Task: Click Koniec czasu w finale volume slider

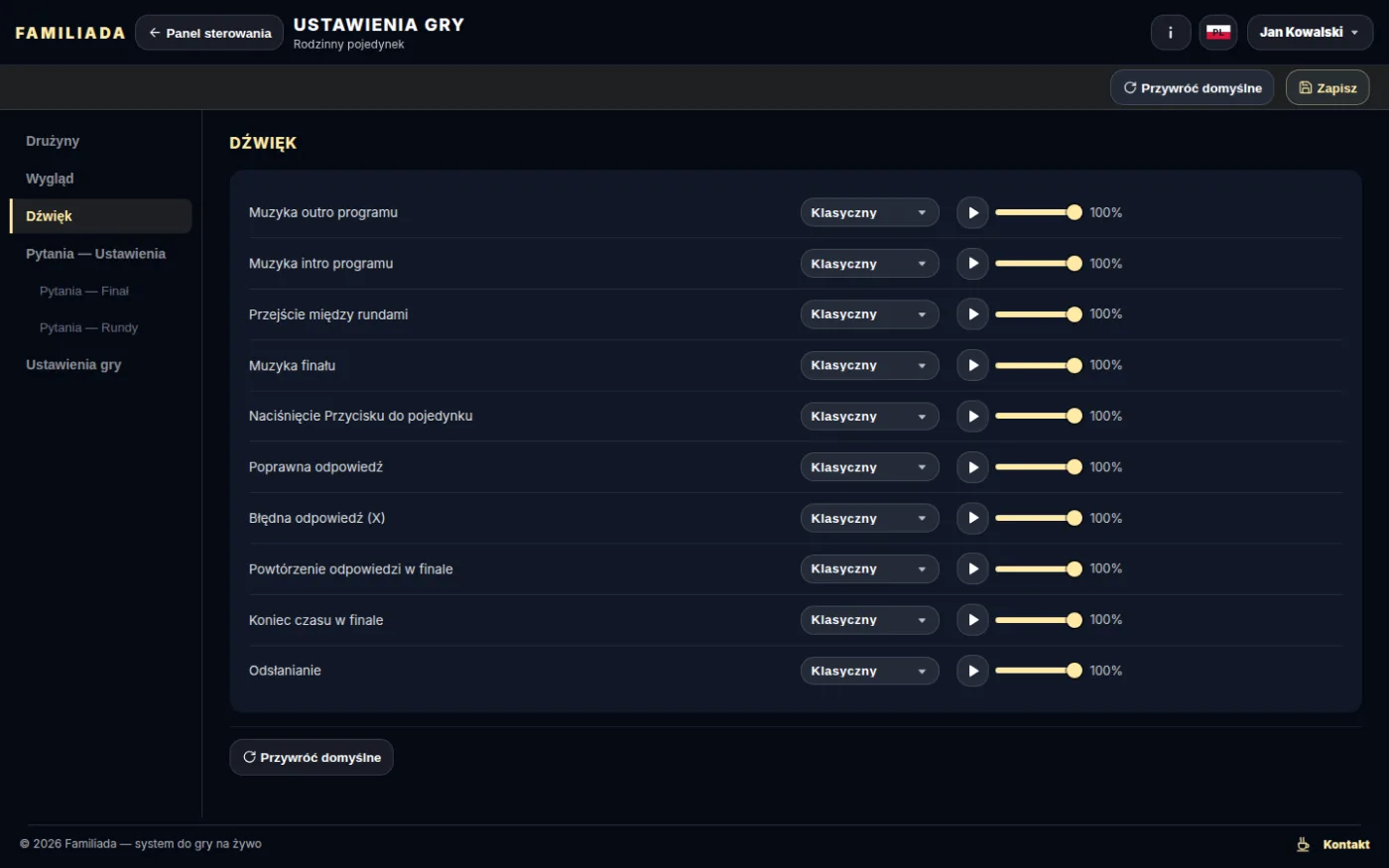Action: [x=1038, y=620]
